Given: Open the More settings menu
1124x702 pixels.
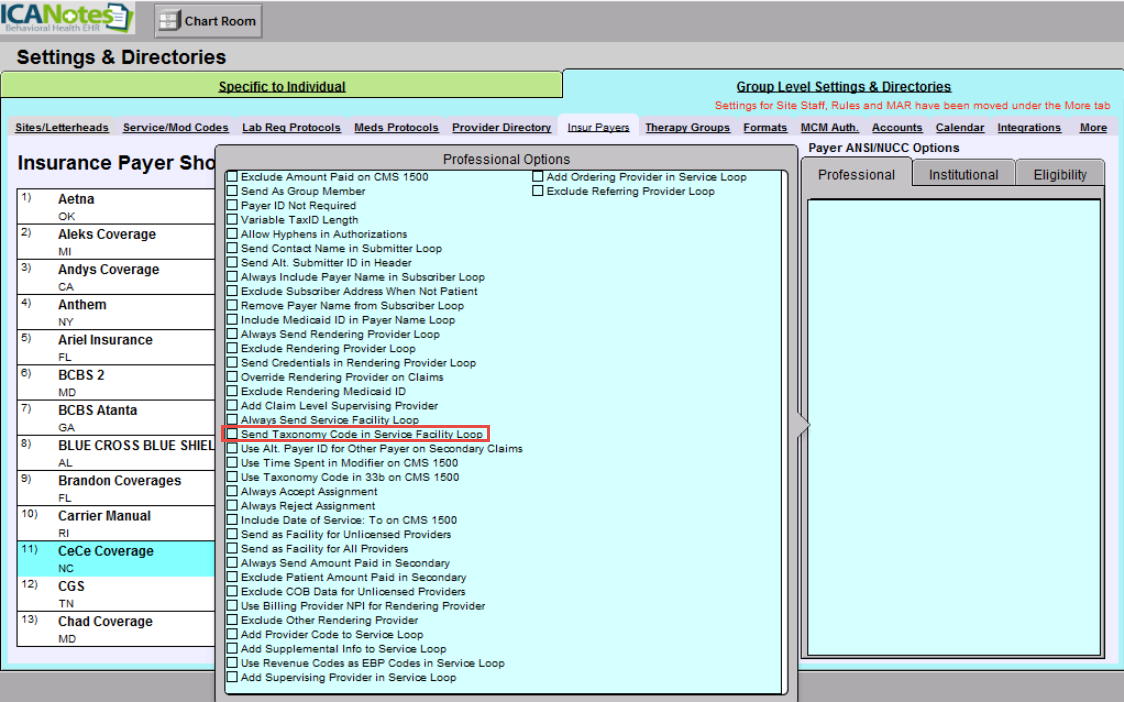Looking at the screenshot, I should point(1092,127).
